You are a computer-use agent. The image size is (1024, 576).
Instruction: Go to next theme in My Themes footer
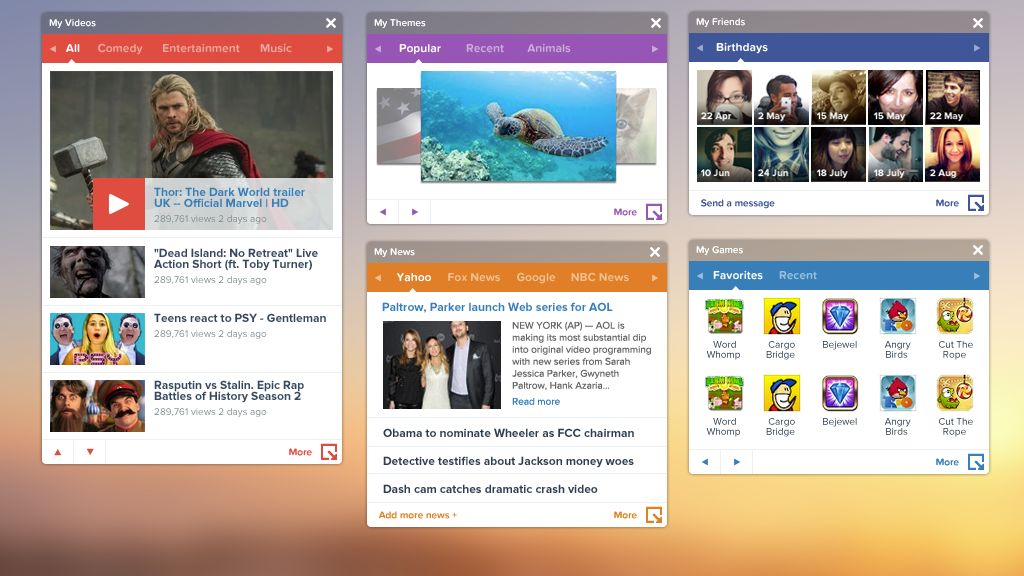415,212
